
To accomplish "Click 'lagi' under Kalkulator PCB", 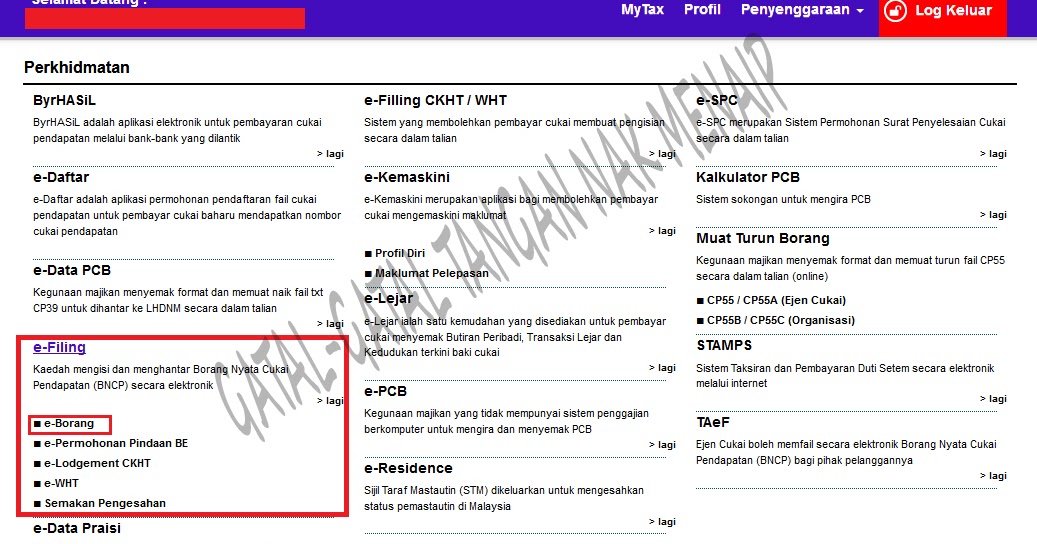I will point(993,214).
